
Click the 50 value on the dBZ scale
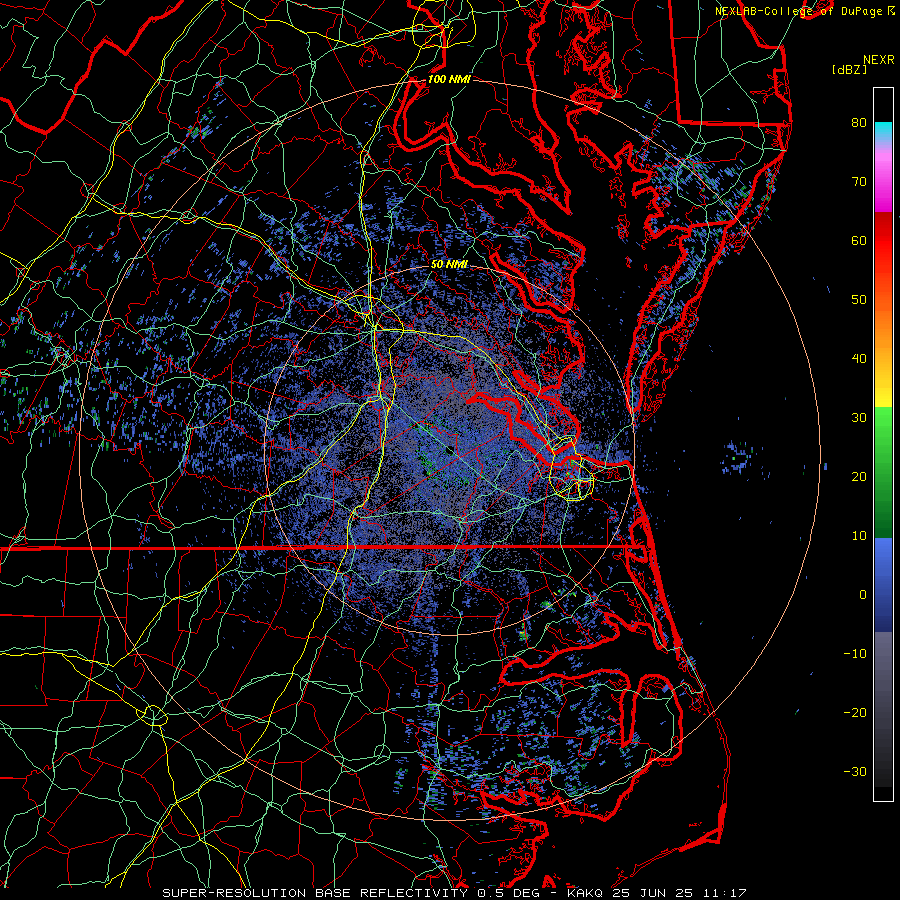[859, 300]
